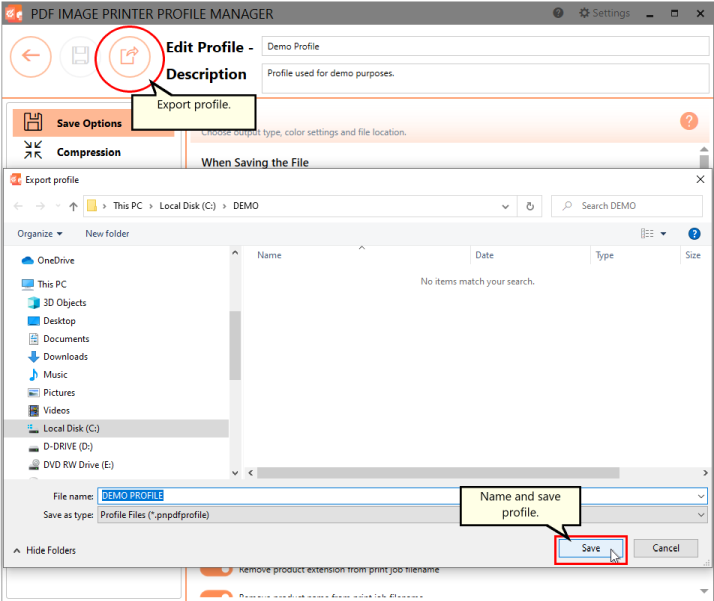Sort by the Type column header
714x601 pixels.
(x=604, y=255)
